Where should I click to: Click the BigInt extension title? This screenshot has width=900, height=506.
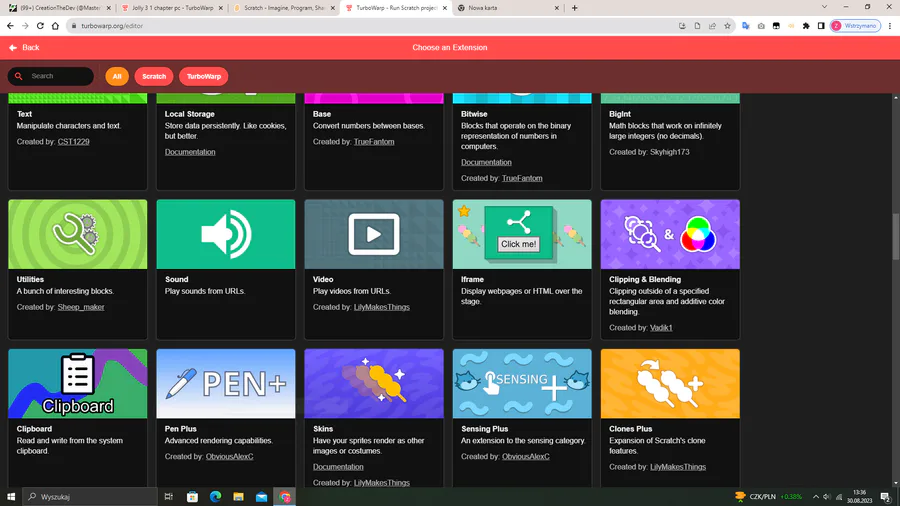[x=620, y=114]
